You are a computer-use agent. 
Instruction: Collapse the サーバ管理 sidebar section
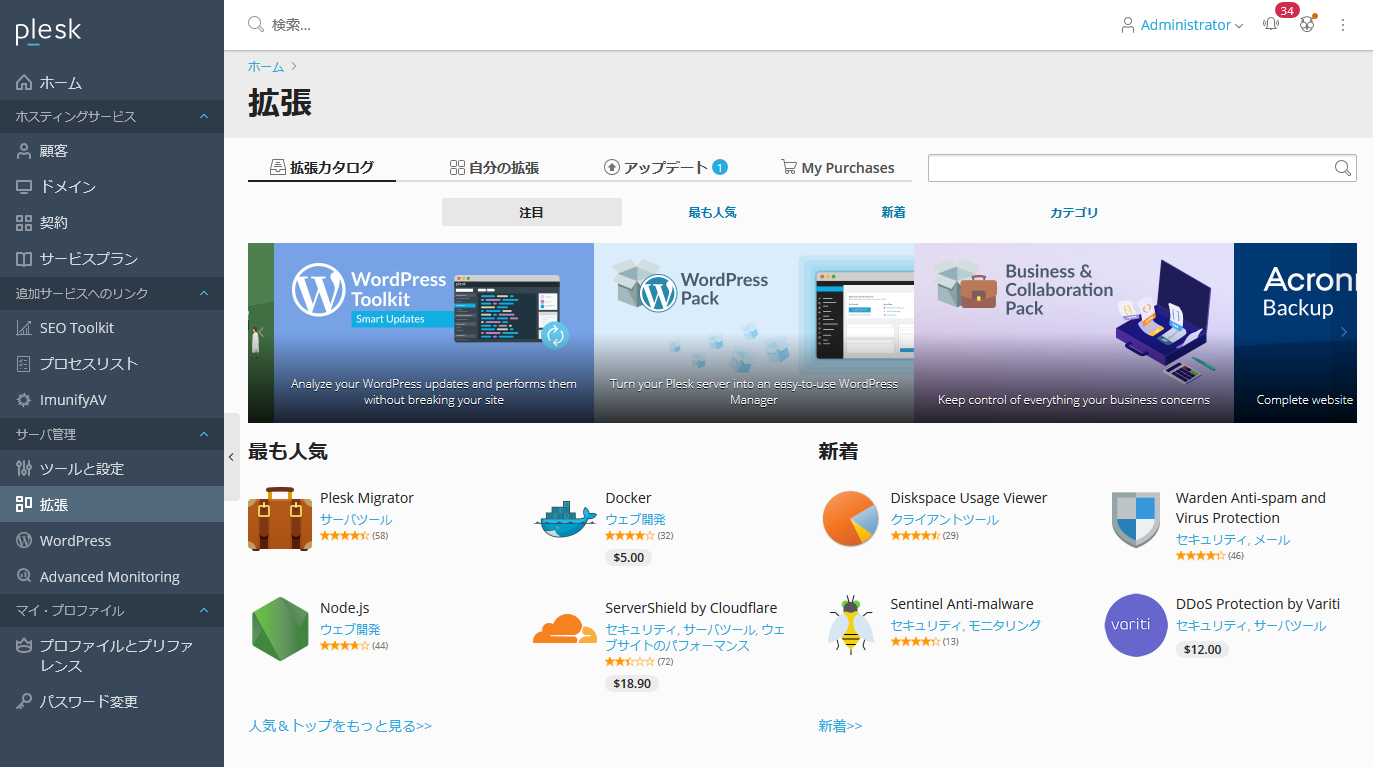pyautogui.click(x=204, y=435)
